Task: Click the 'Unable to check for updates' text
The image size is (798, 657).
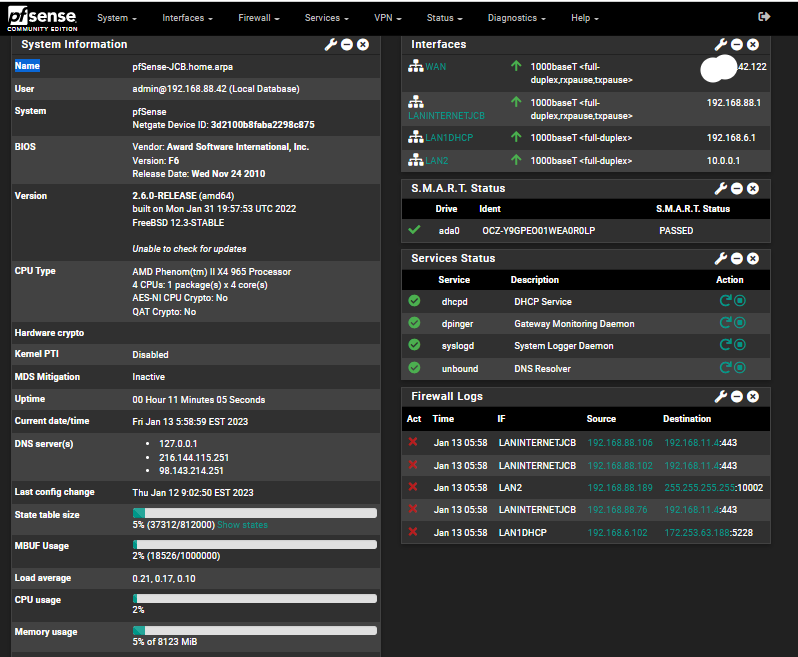Action: pyautogui.click(x=189, y=249)
